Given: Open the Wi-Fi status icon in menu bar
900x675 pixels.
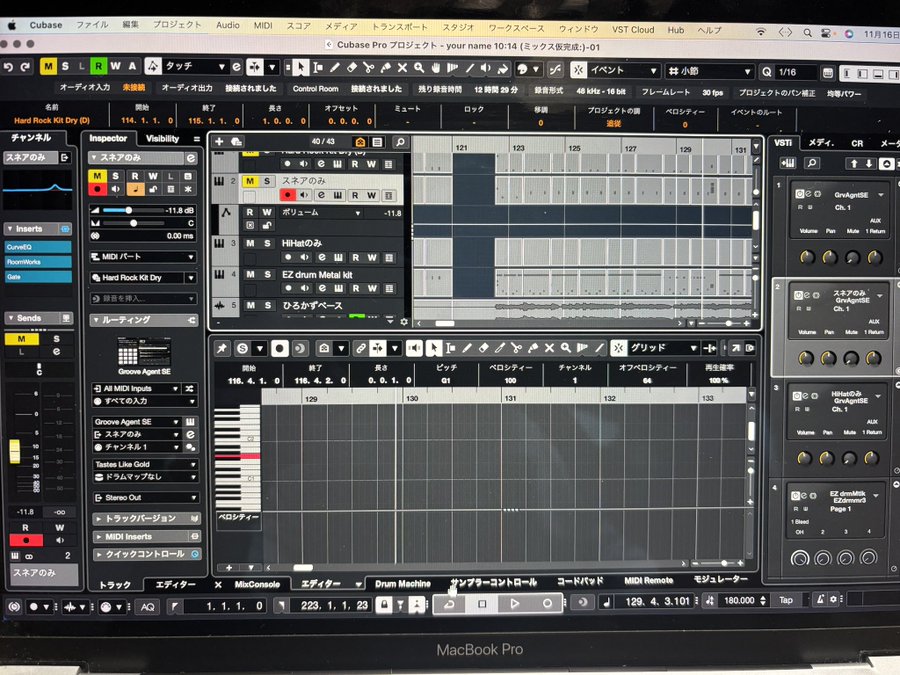Looking at the screenshot, I should pos(761,32).
